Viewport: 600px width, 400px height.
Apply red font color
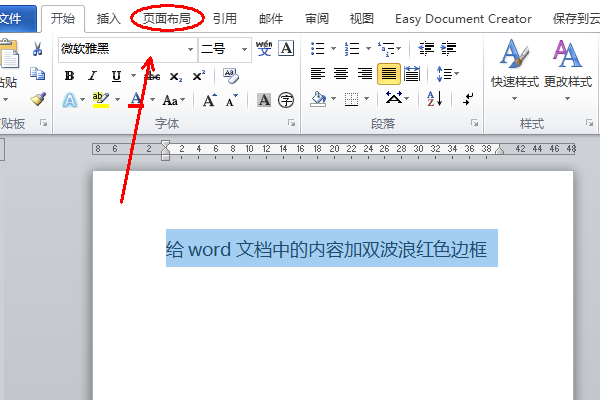coord(135,100)
